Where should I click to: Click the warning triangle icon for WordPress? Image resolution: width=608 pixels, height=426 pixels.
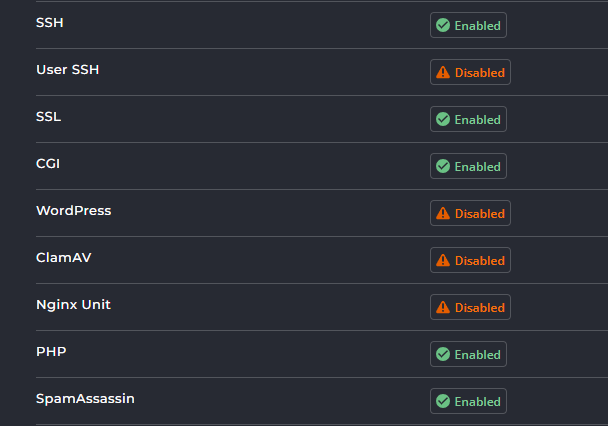443,213
